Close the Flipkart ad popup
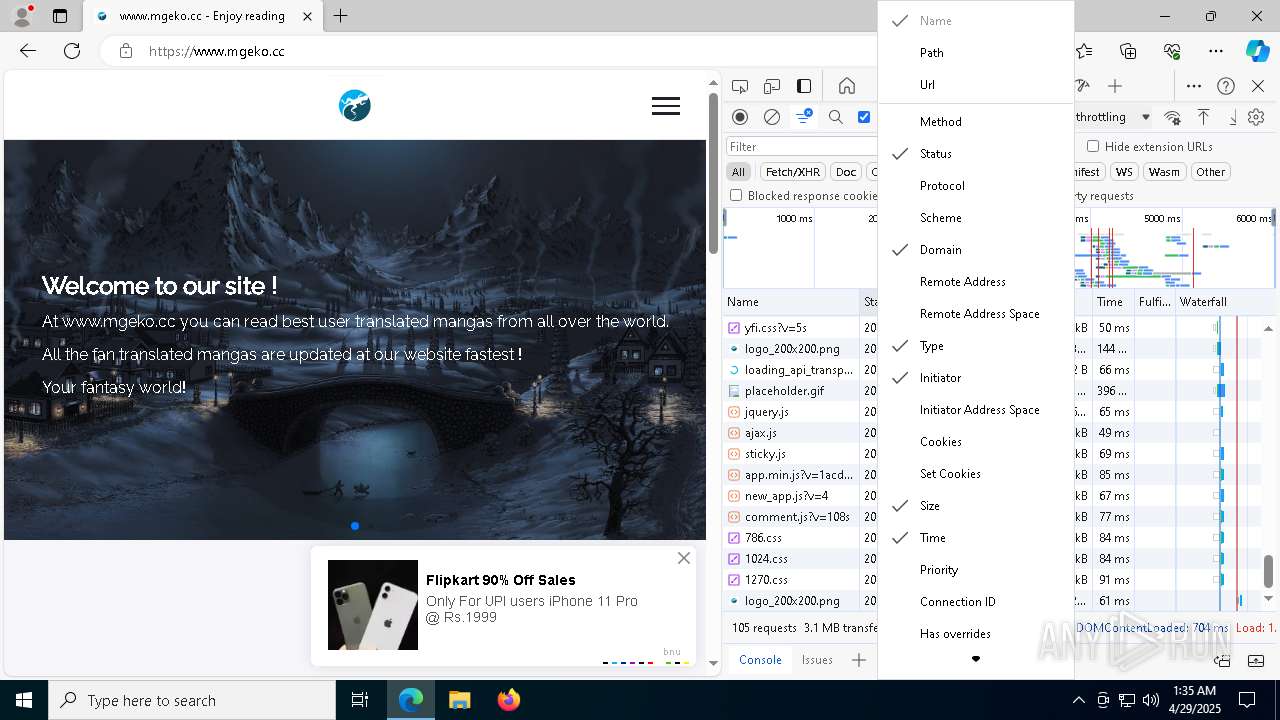This screenshot has height=720, width=1280. (684, 558)
